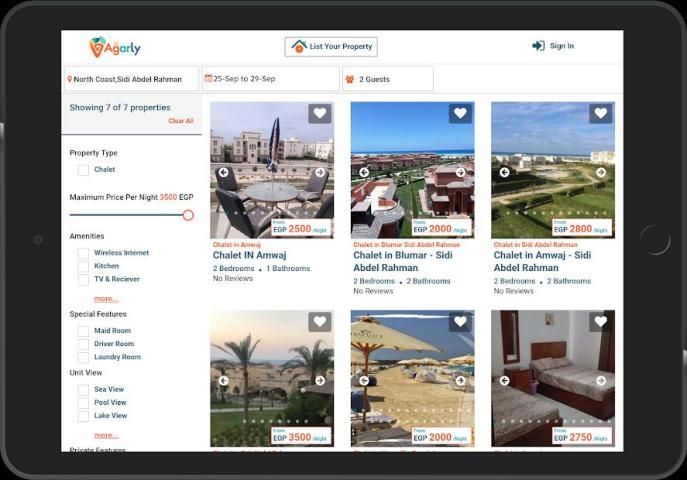Favorite the beach umbrella EGP 2000 listing
This screenshot has width=687, height=480.
coord(460,322)
